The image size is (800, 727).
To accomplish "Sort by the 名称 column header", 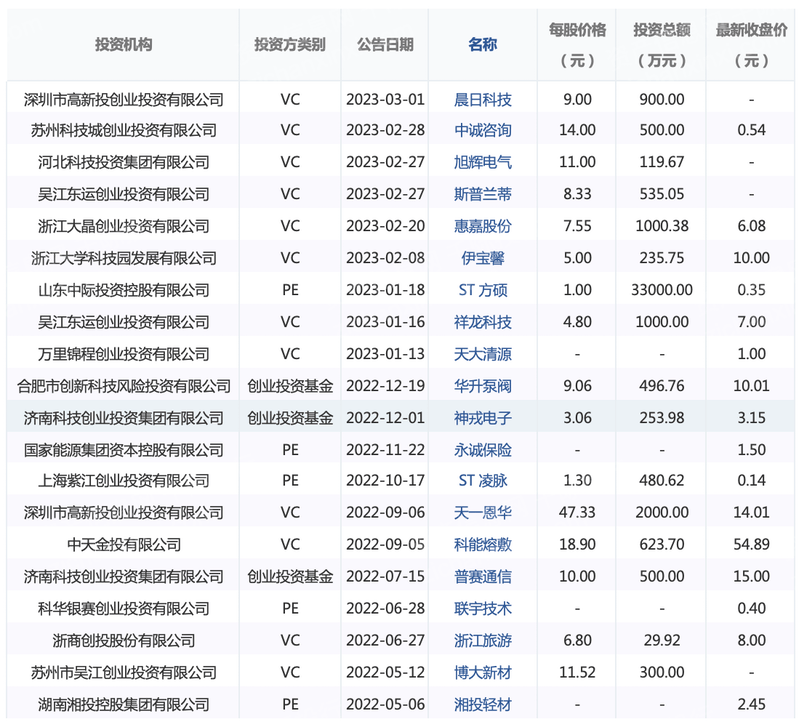I will coord(483,45).
